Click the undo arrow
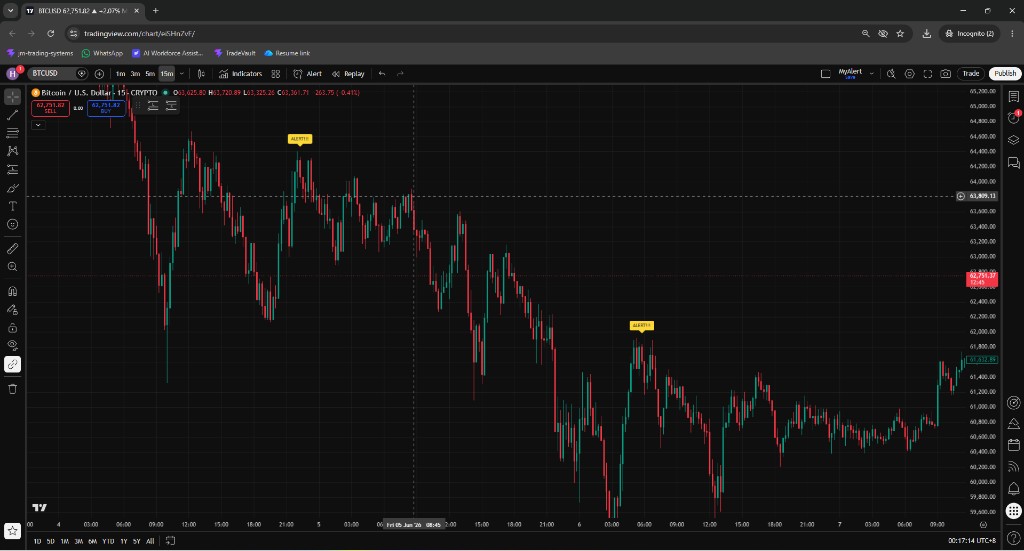Image resolution: width=1024 pixels, height=551 pixels. pos(382,74)
